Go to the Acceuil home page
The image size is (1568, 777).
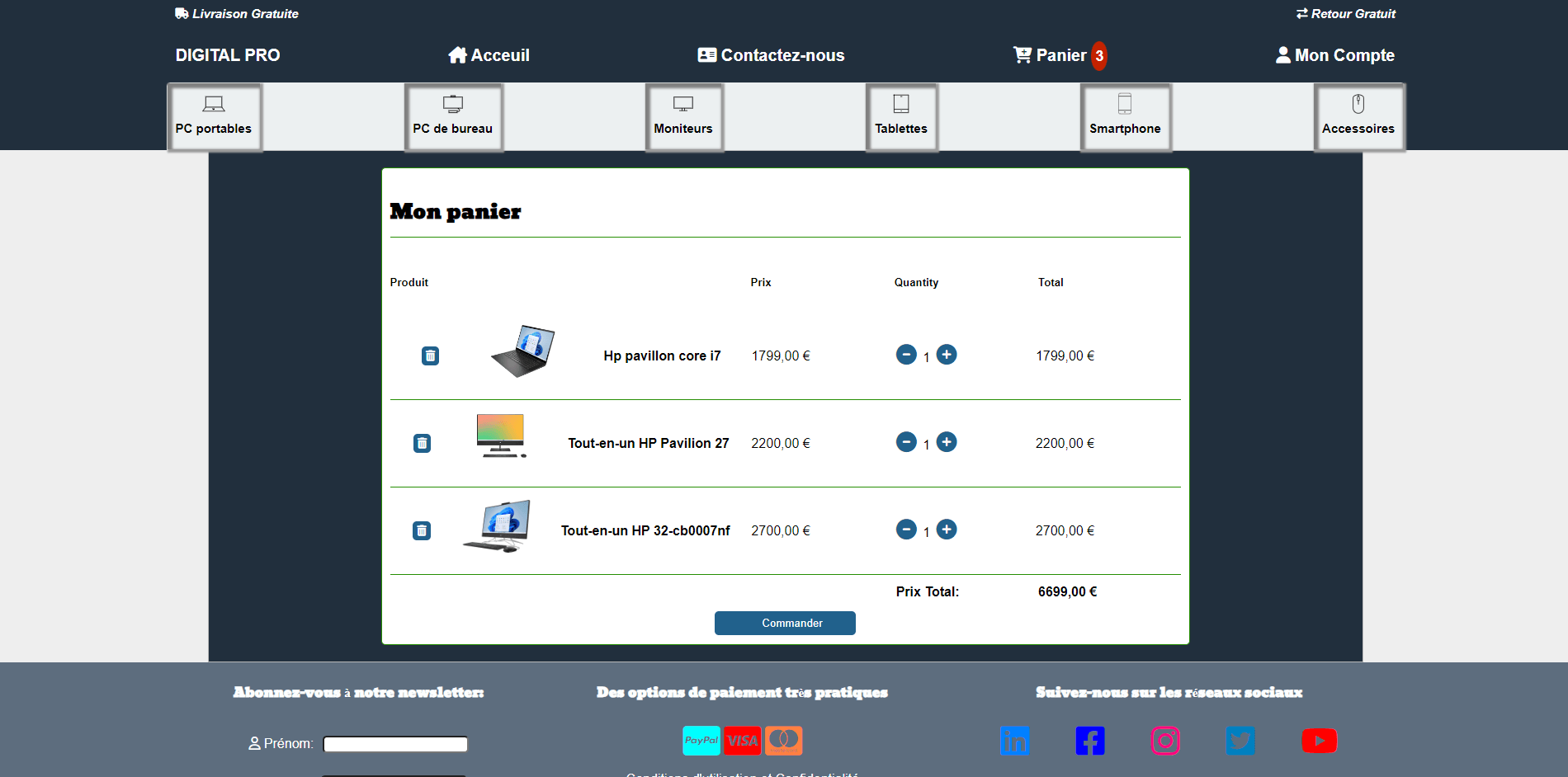pos(489,55)
